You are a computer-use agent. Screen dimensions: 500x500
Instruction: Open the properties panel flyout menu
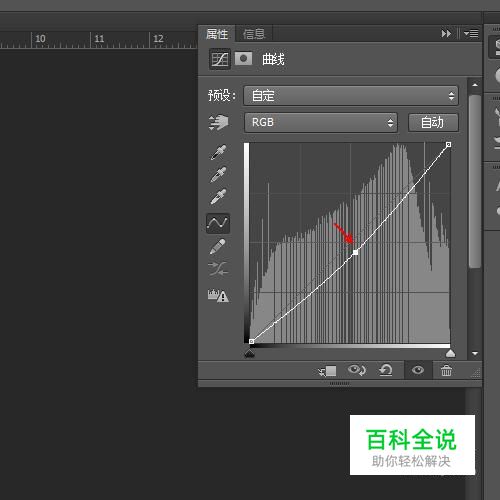(471, 34)
